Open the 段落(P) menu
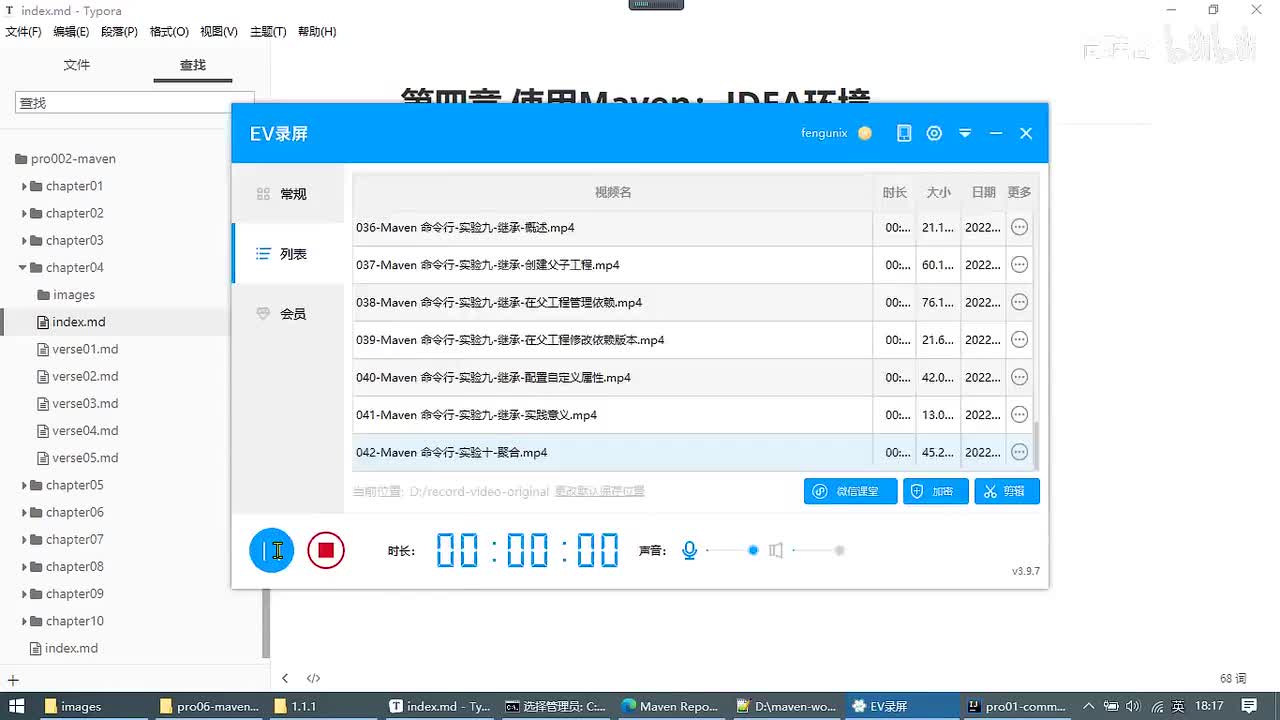The height and width of the screenshot is (720, 1280). [119, 31]
